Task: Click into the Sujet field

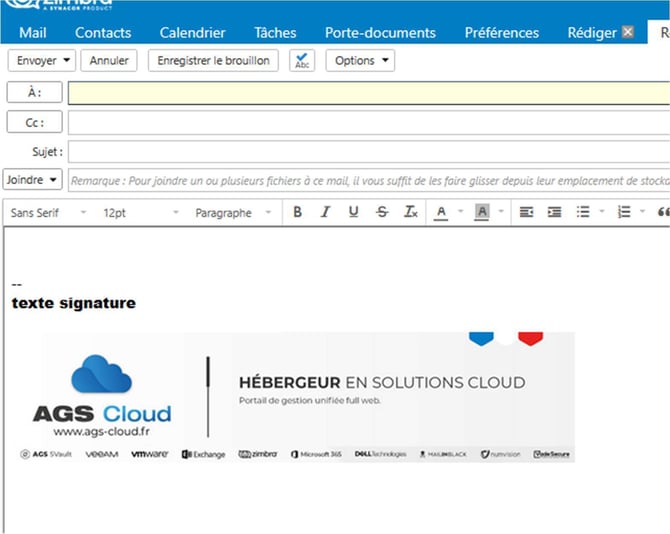Action: pyautogui.click(x=369, y=152)
